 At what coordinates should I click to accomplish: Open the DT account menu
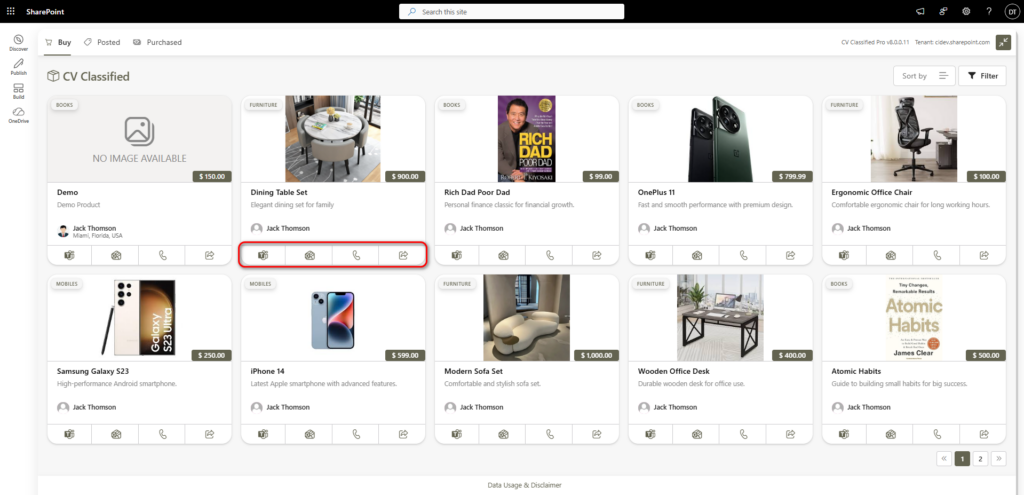[1011, 12]
